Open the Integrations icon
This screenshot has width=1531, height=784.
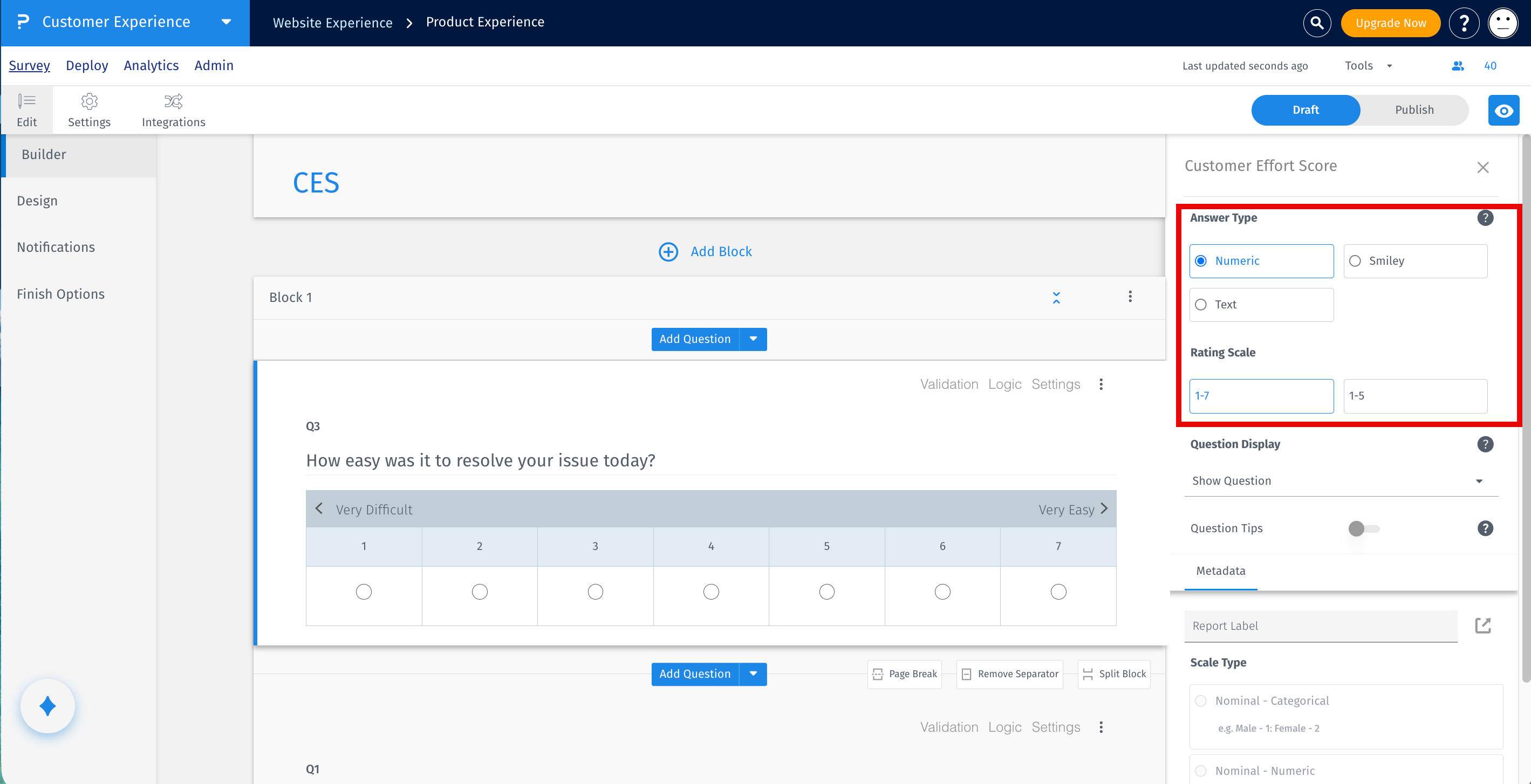coord(173,101)
